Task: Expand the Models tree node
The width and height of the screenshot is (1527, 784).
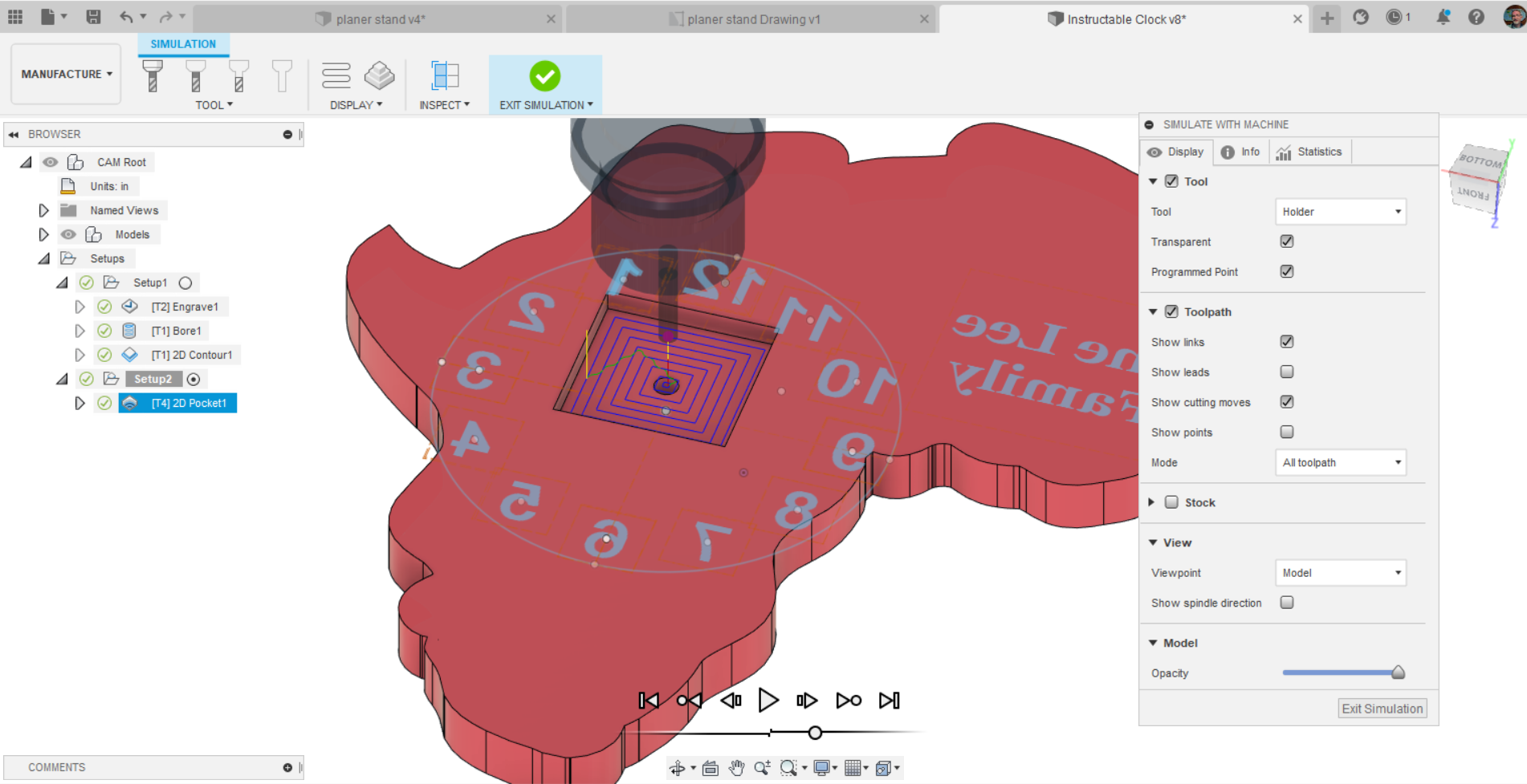Action: [x=44, y=234]
